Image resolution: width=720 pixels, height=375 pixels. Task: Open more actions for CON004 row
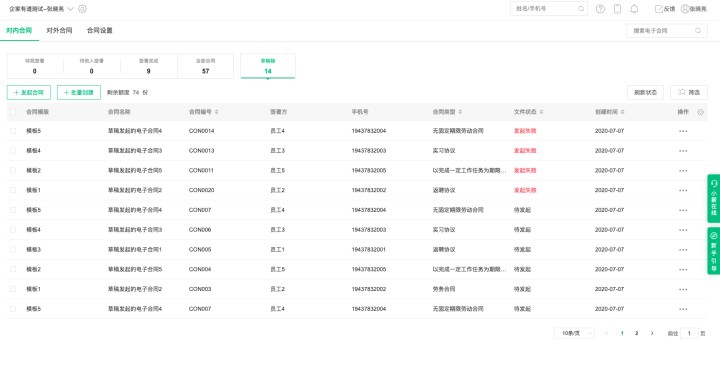683,270
